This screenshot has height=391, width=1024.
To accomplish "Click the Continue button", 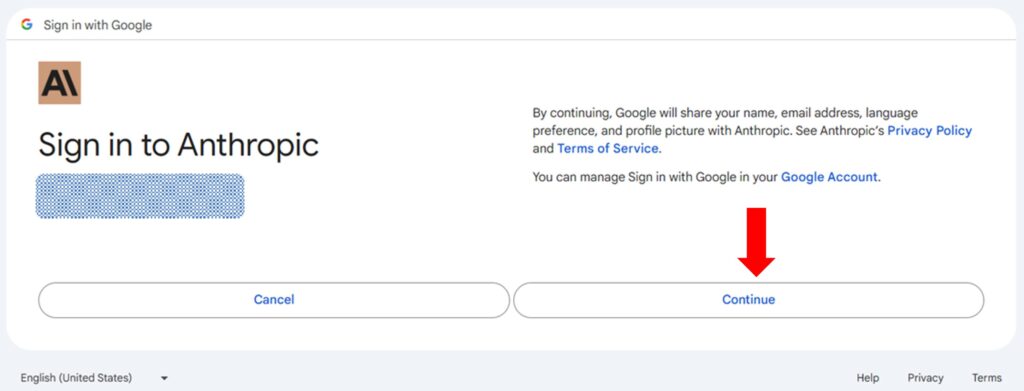I will pyautogui.click(x=748, y=300).
